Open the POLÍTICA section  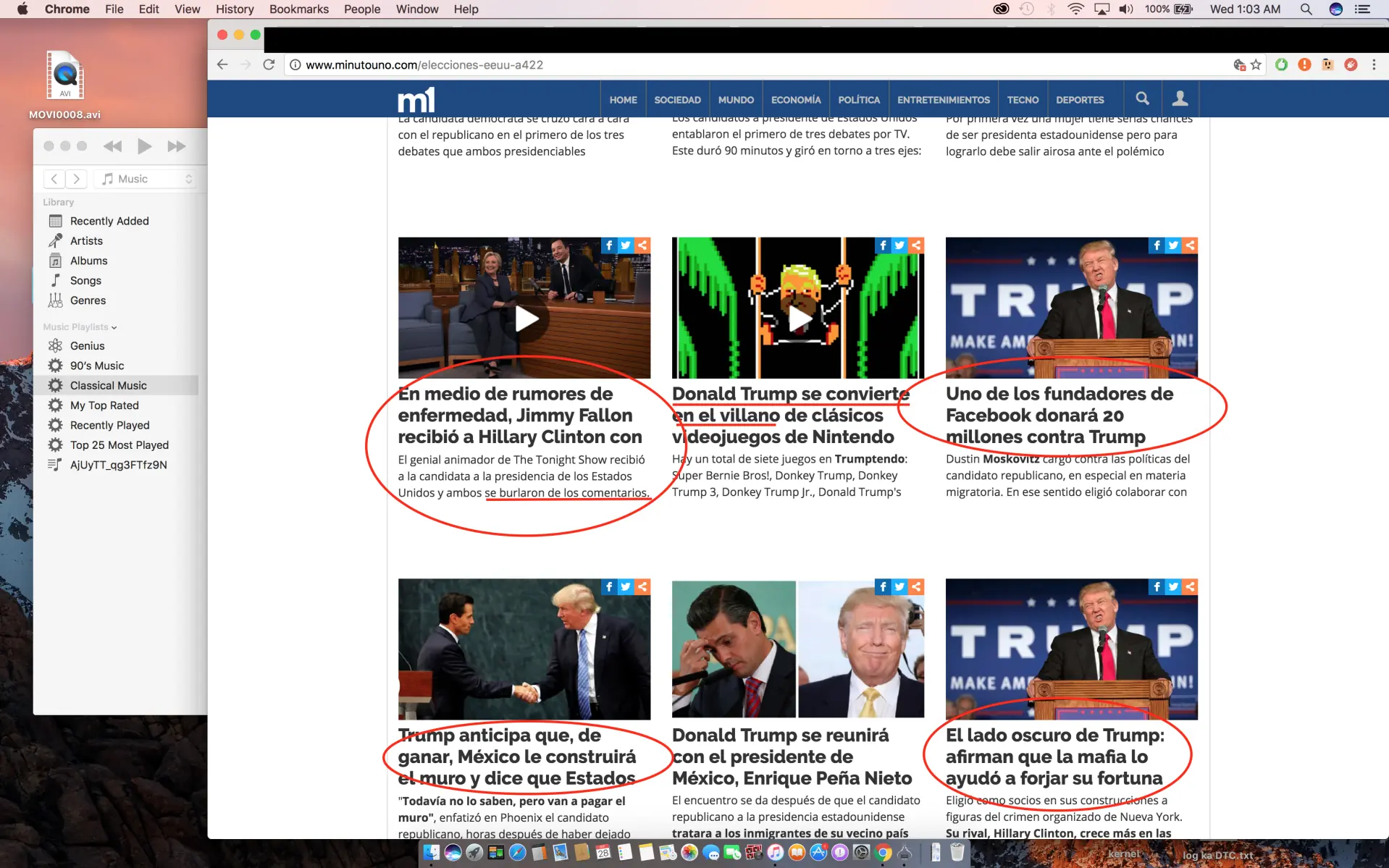coord(859,100)
